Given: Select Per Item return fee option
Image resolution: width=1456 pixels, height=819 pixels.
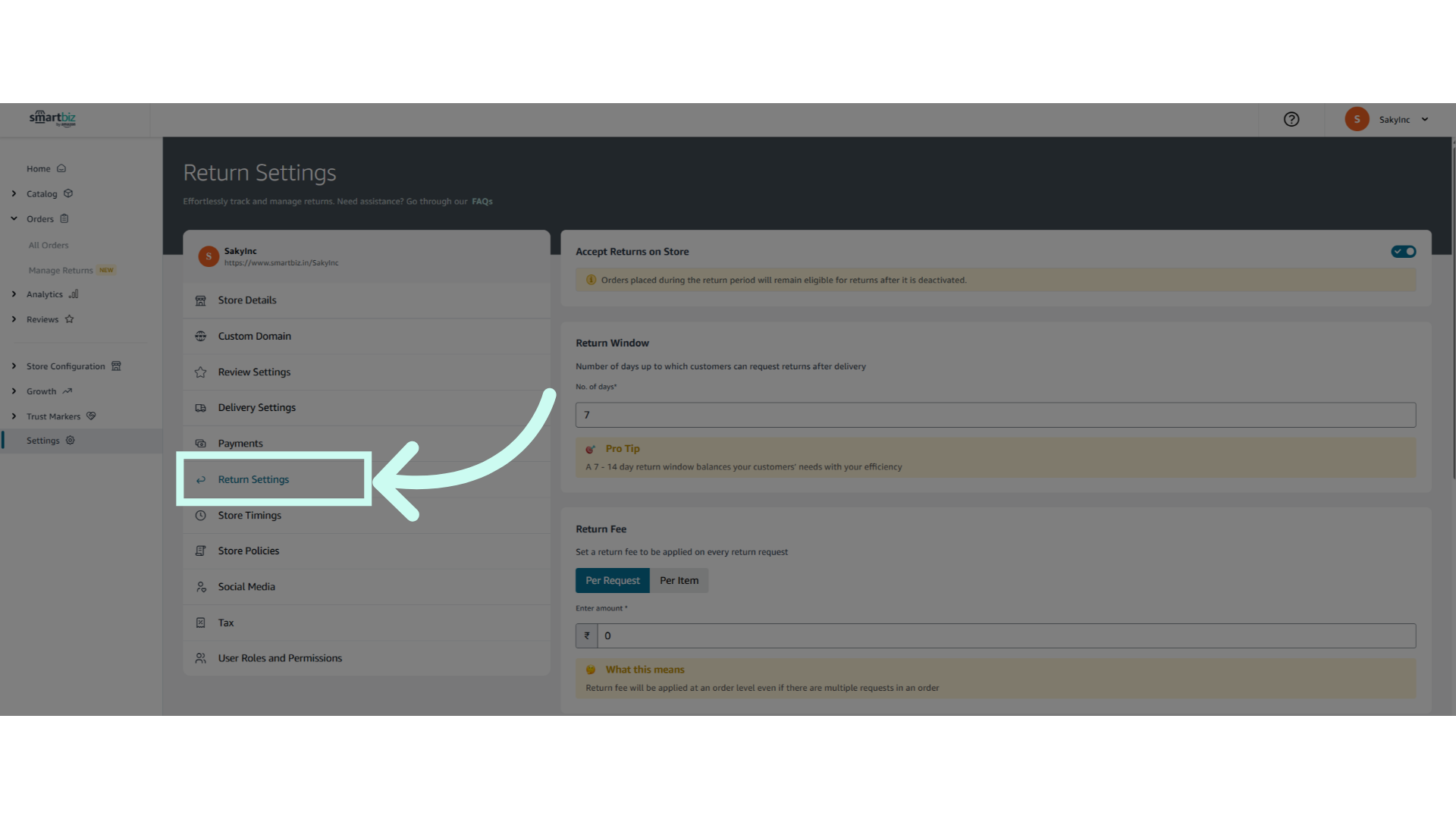Looking at the screenshot, I should tap(679, 581).
